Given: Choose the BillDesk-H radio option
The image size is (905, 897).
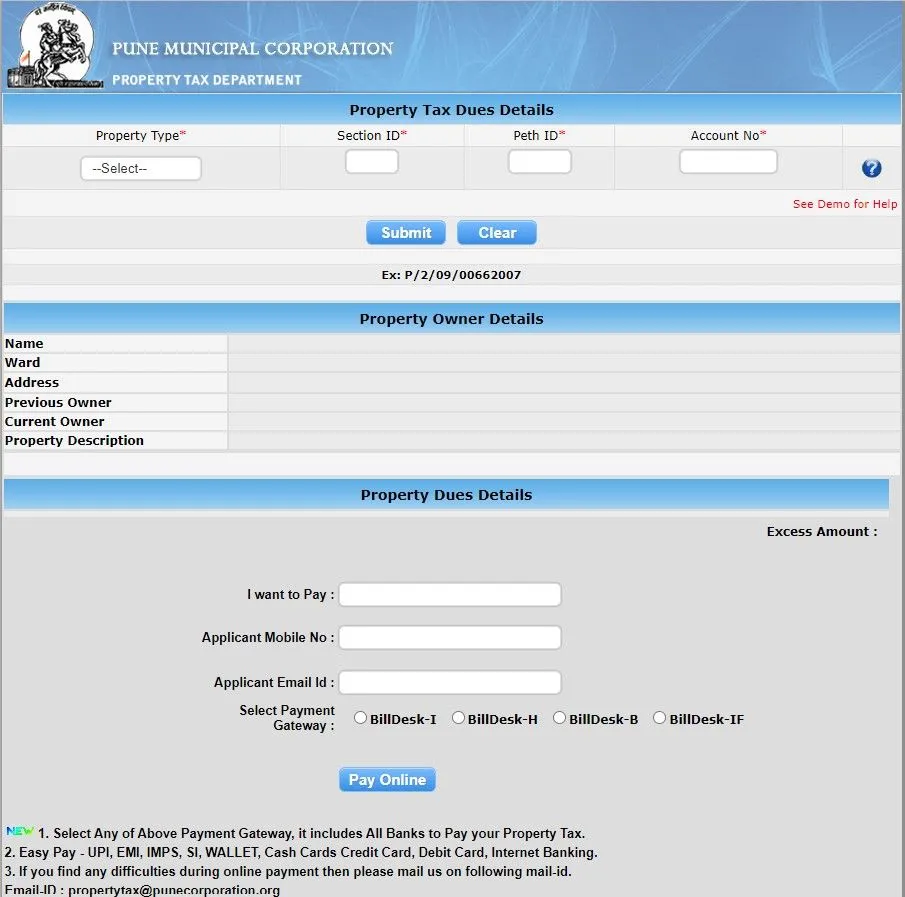Looking at the screenshot, I should tap(459, 718).
